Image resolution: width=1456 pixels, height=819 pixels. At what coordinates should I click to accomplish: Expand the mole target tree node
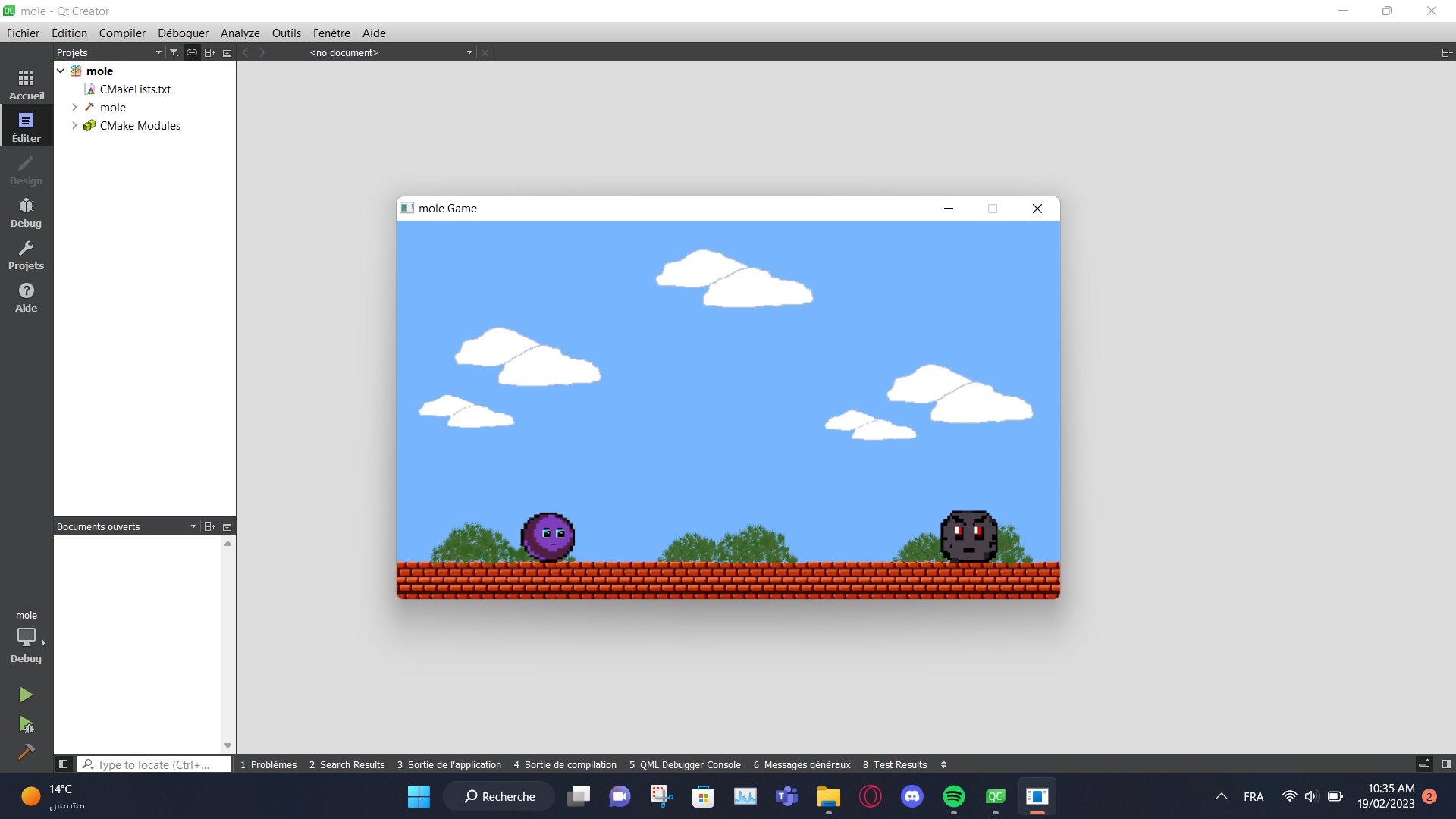(74, 108)
